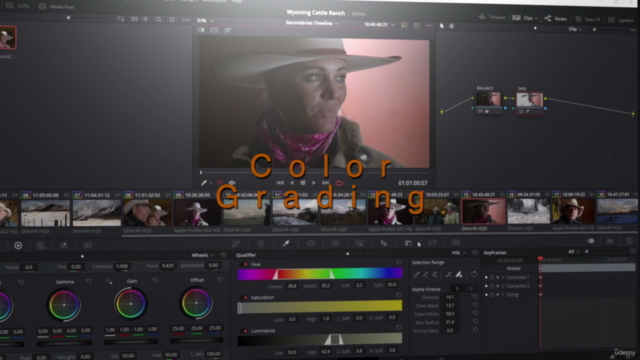Expand the Corrector 1 keyframe row

click(503, 277)
